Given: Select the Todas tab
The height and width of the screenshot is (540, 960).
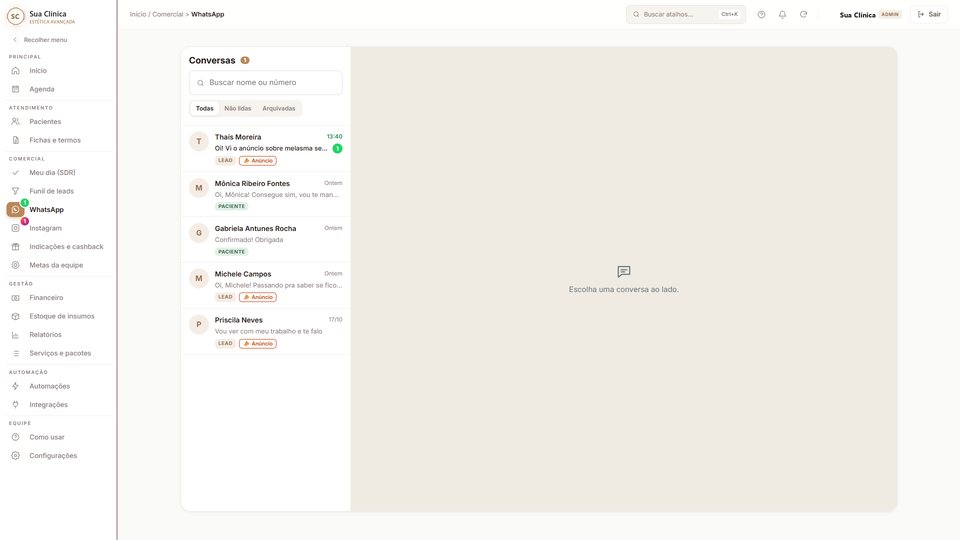Looking at the screenshot, I should point(204,108).
